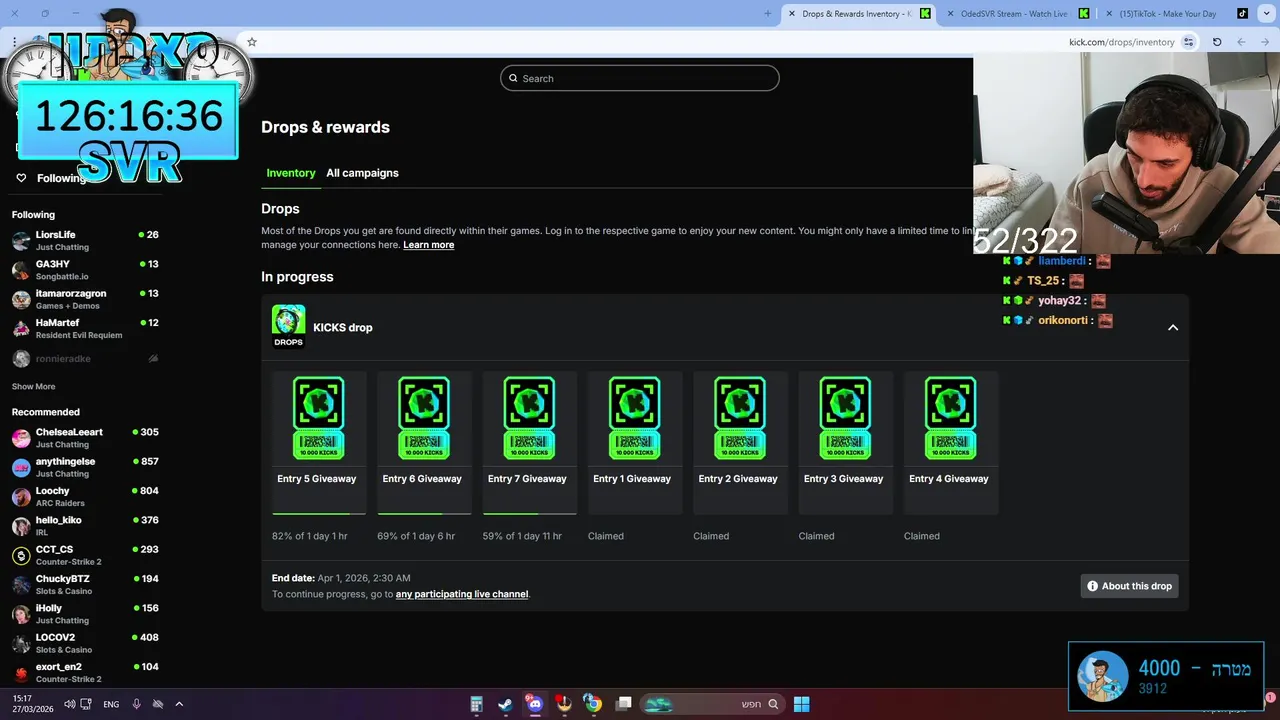Bookmark page with star icon
This screenshot has height=720, width=1280.
pyautogui.click(x=252, y=42)
